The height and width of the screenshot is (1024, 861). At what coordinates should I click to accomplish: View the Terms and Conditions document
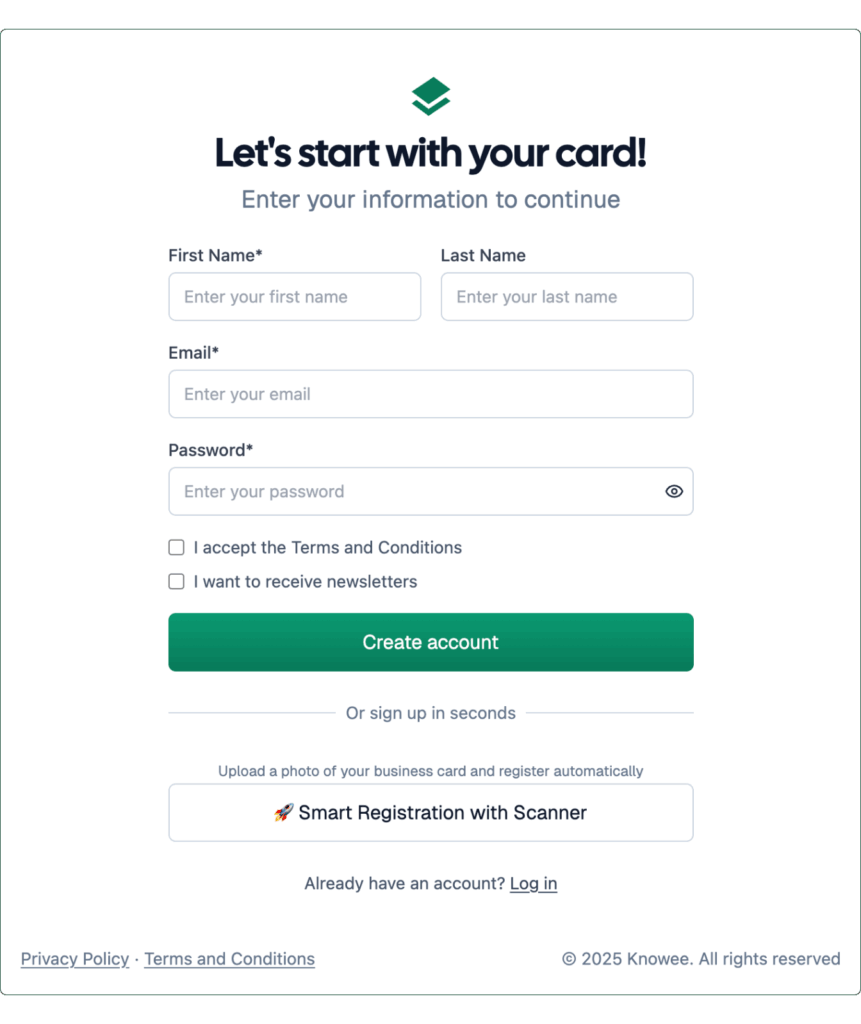click(229, 958)
